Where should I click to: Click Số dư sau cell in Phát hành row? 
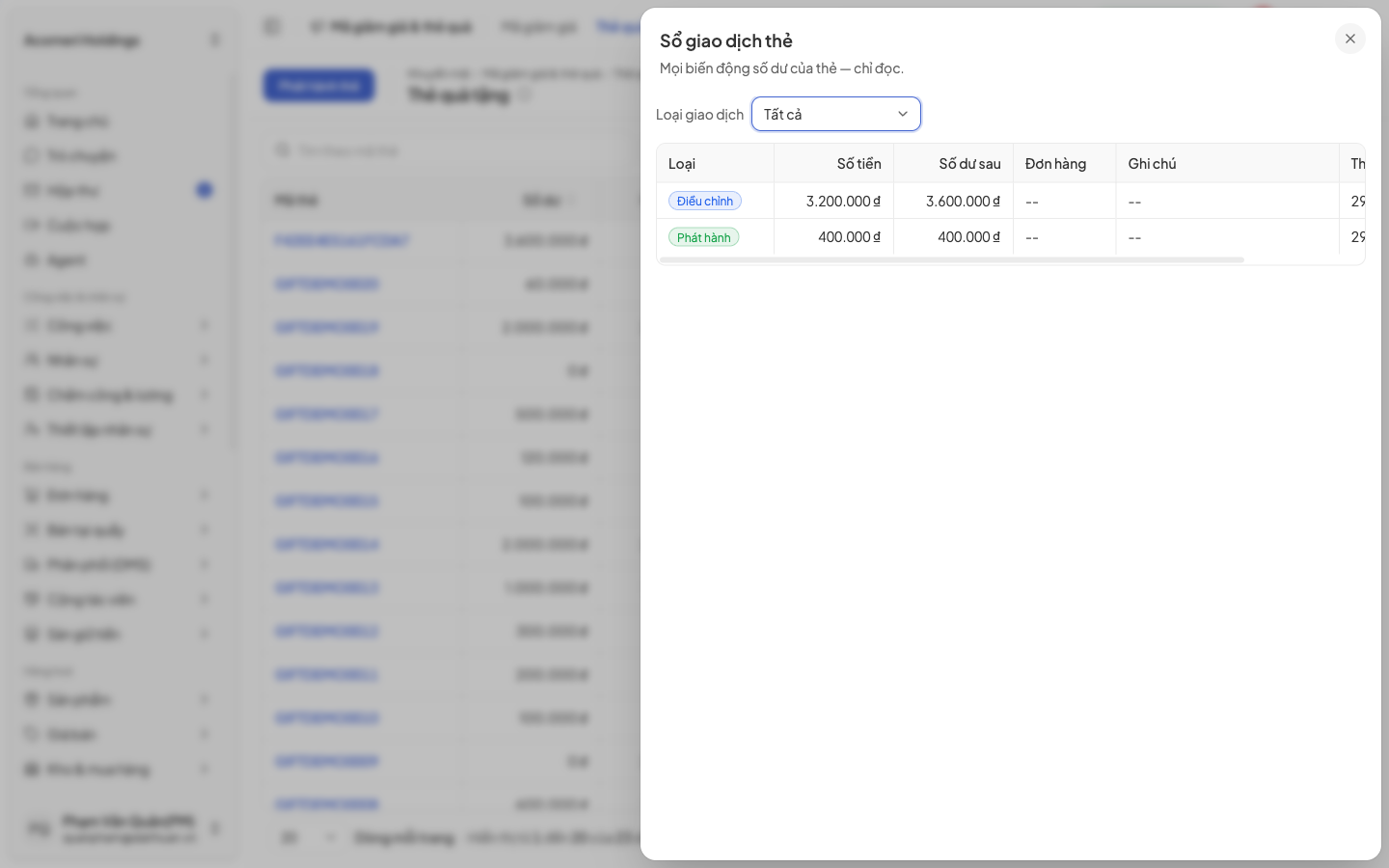coord(953,237)
